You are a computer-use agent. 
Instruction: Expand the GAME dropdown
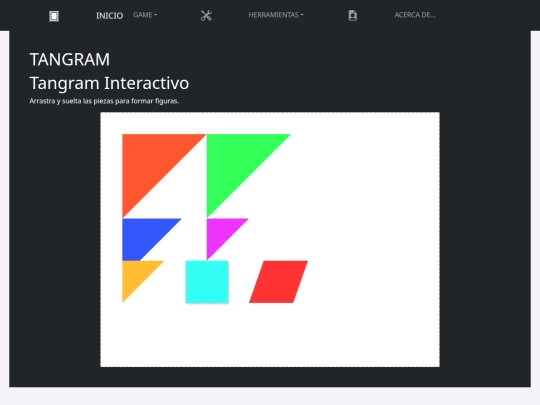tap(145, 15)
